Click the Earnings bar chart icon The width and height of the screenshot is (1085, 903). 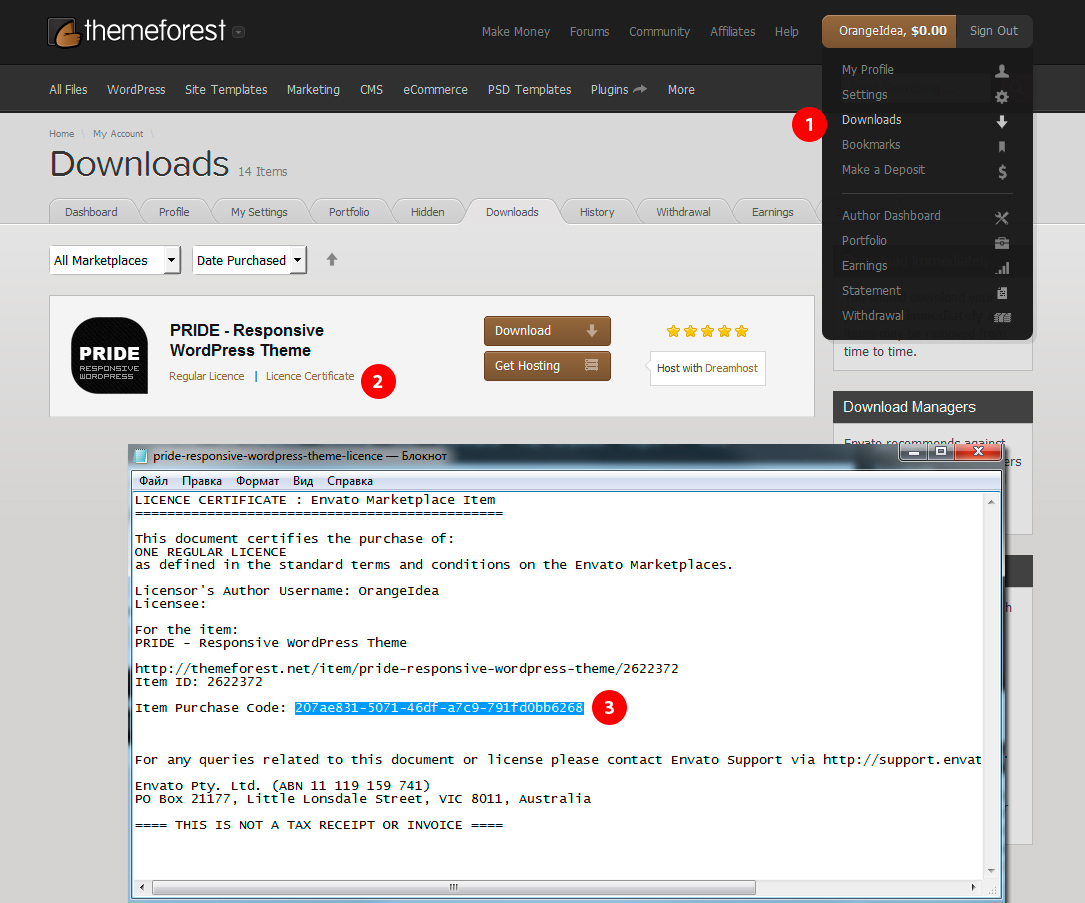pos(1002,267)
